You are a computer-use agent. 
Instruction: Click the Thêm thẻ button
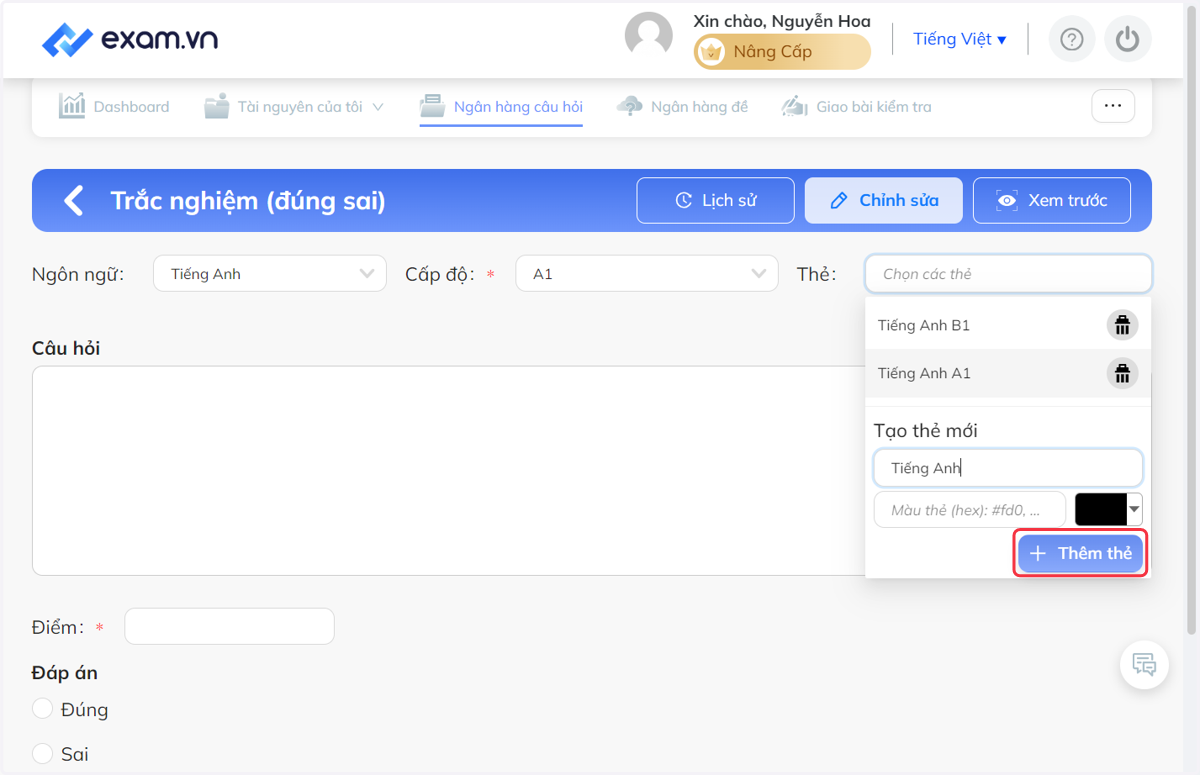1080,553
